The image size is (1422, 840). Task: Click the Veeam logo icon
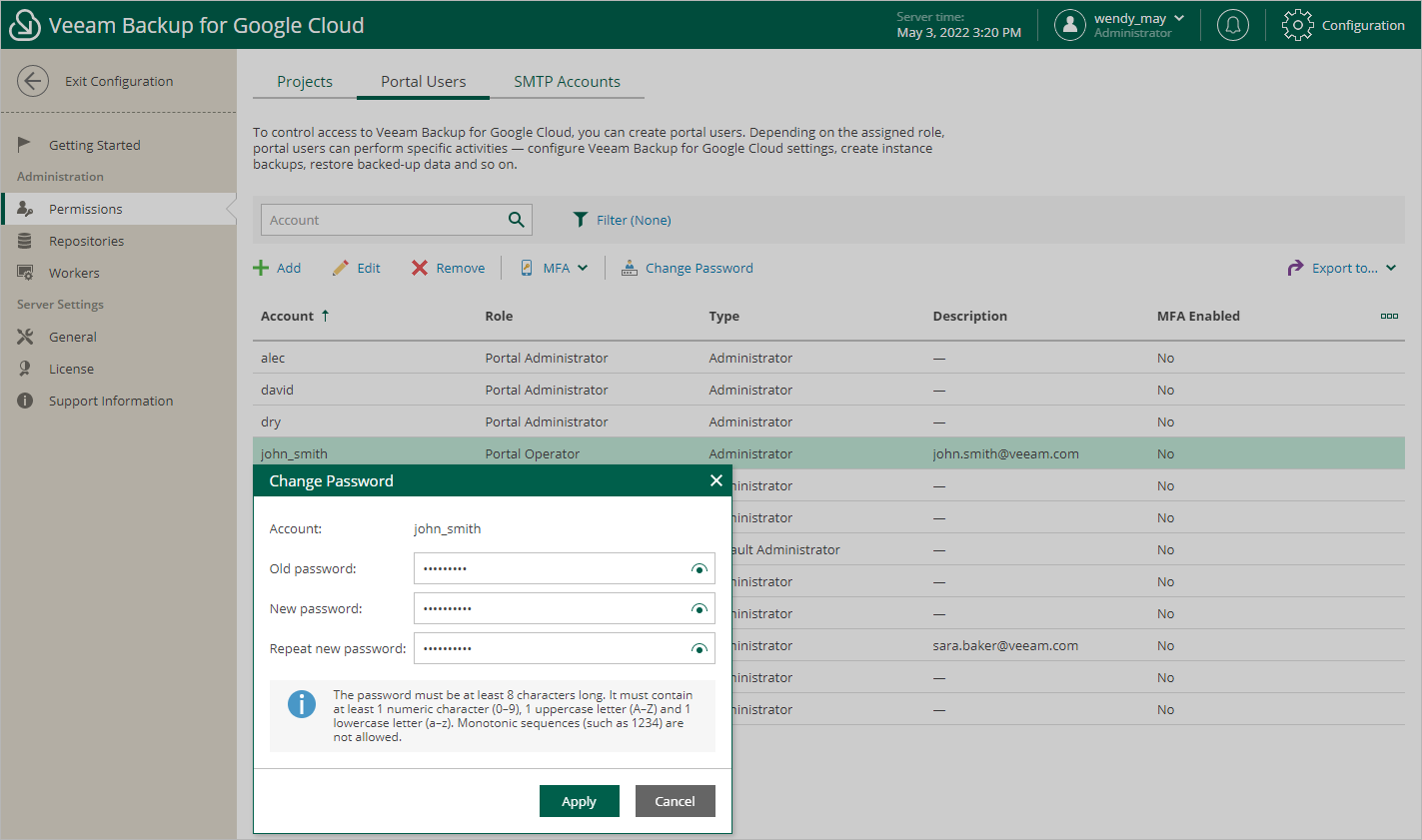(x=24, y=25)
